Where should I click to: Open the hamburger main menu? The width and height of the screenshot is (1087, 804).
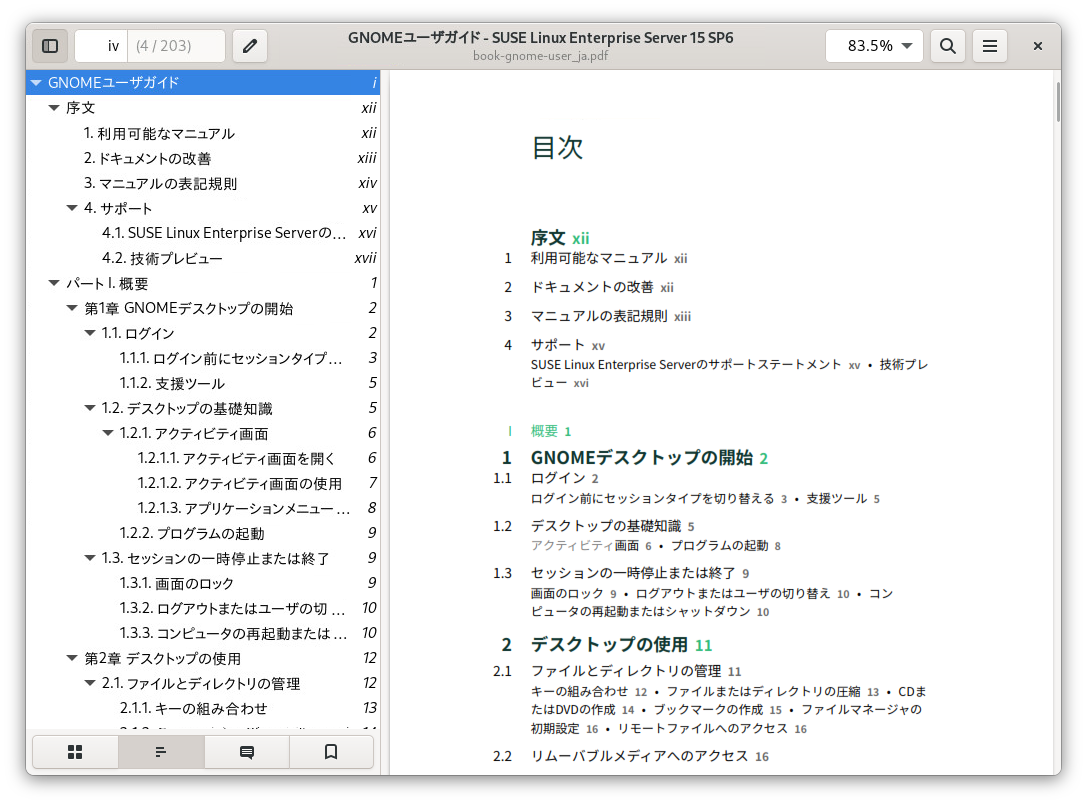click(x=989, y=46)
